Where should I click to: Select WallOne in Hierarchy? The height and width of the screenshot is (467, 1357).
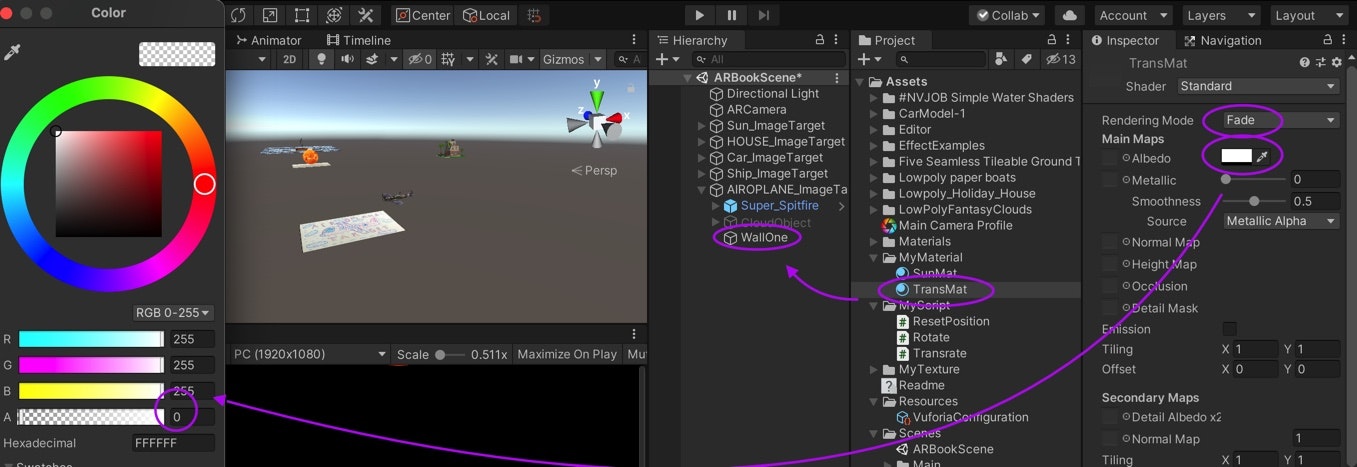[764, 237]
